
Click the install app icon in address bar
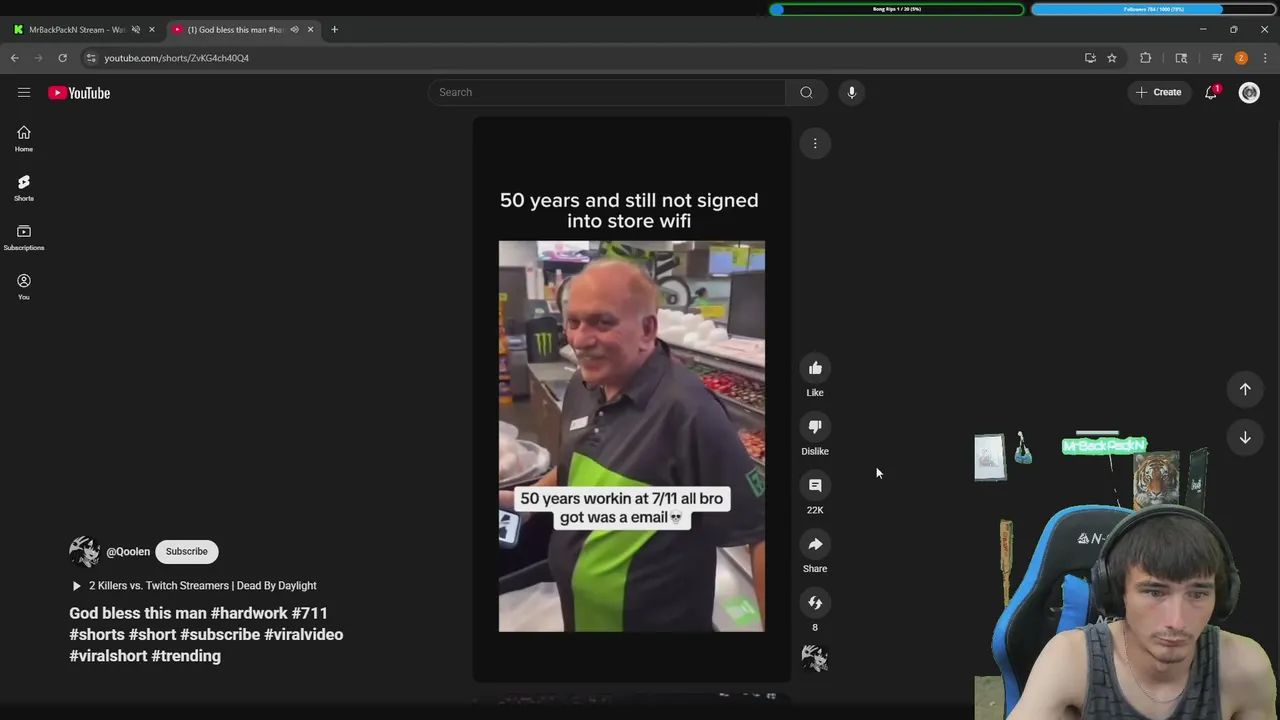tap(1090, 58)
